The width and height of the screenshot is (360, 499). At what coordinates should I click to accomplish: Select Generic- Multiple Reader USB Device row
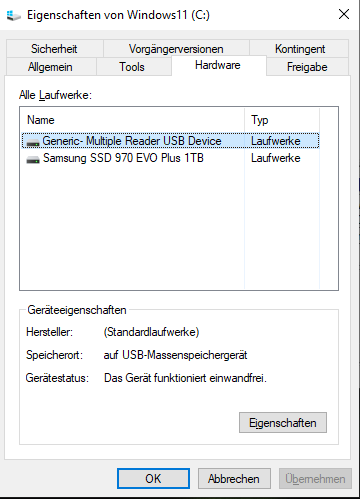[170, 141]
